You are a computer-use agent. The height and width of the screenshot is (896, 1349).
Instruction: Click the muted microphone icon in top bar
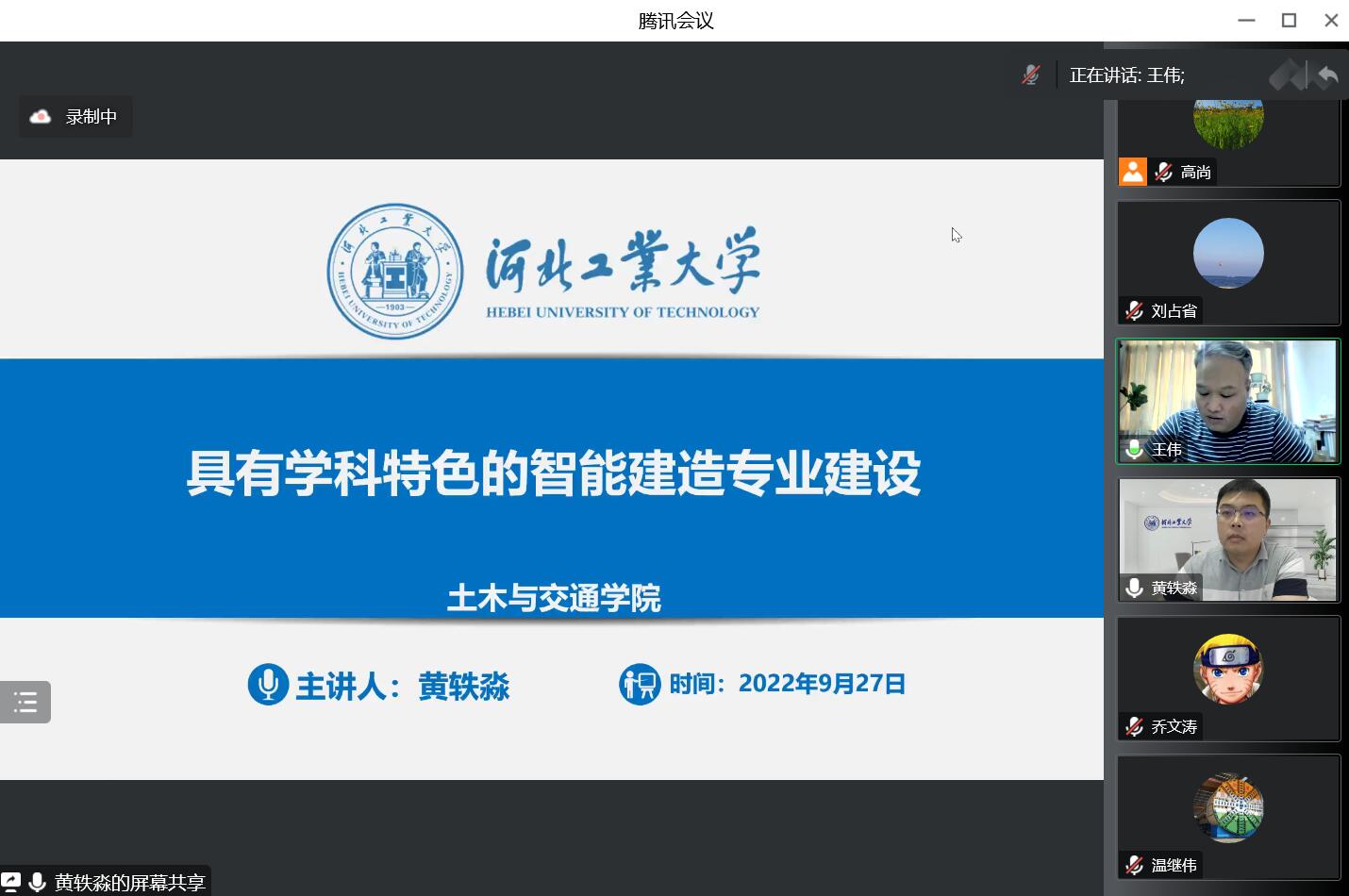click(x=1030, y=75)
